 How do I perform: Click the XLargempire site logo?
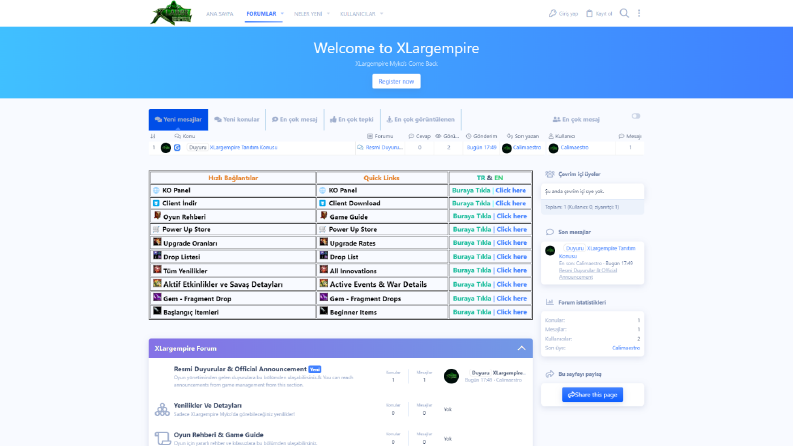coord(171,13)
